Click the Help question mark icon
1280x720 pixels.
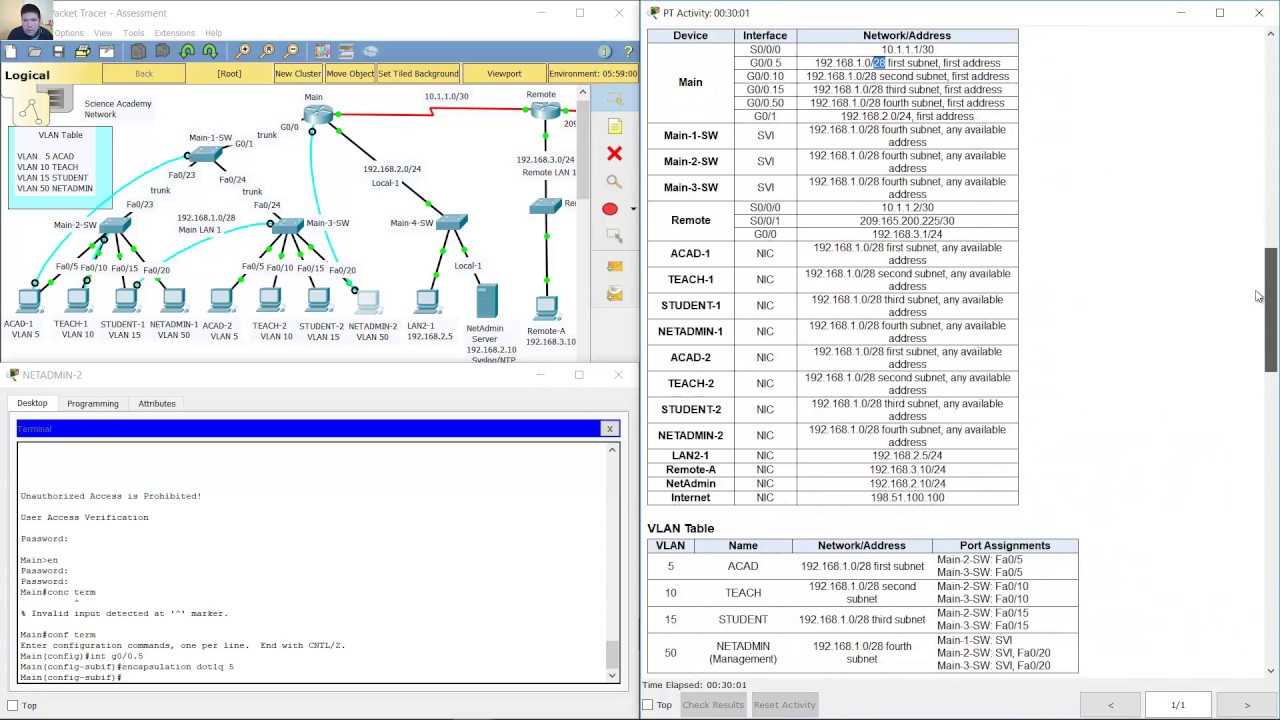[x=629, y=51]
